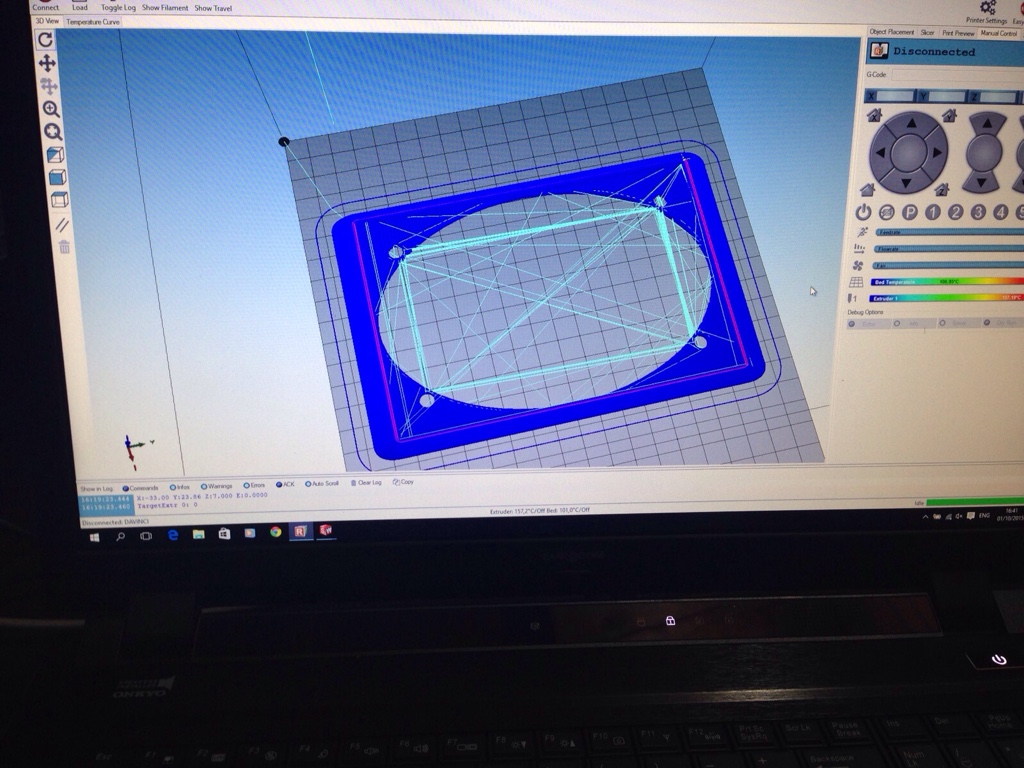Toggle Warnings in log filter

(x=216, y=487)
